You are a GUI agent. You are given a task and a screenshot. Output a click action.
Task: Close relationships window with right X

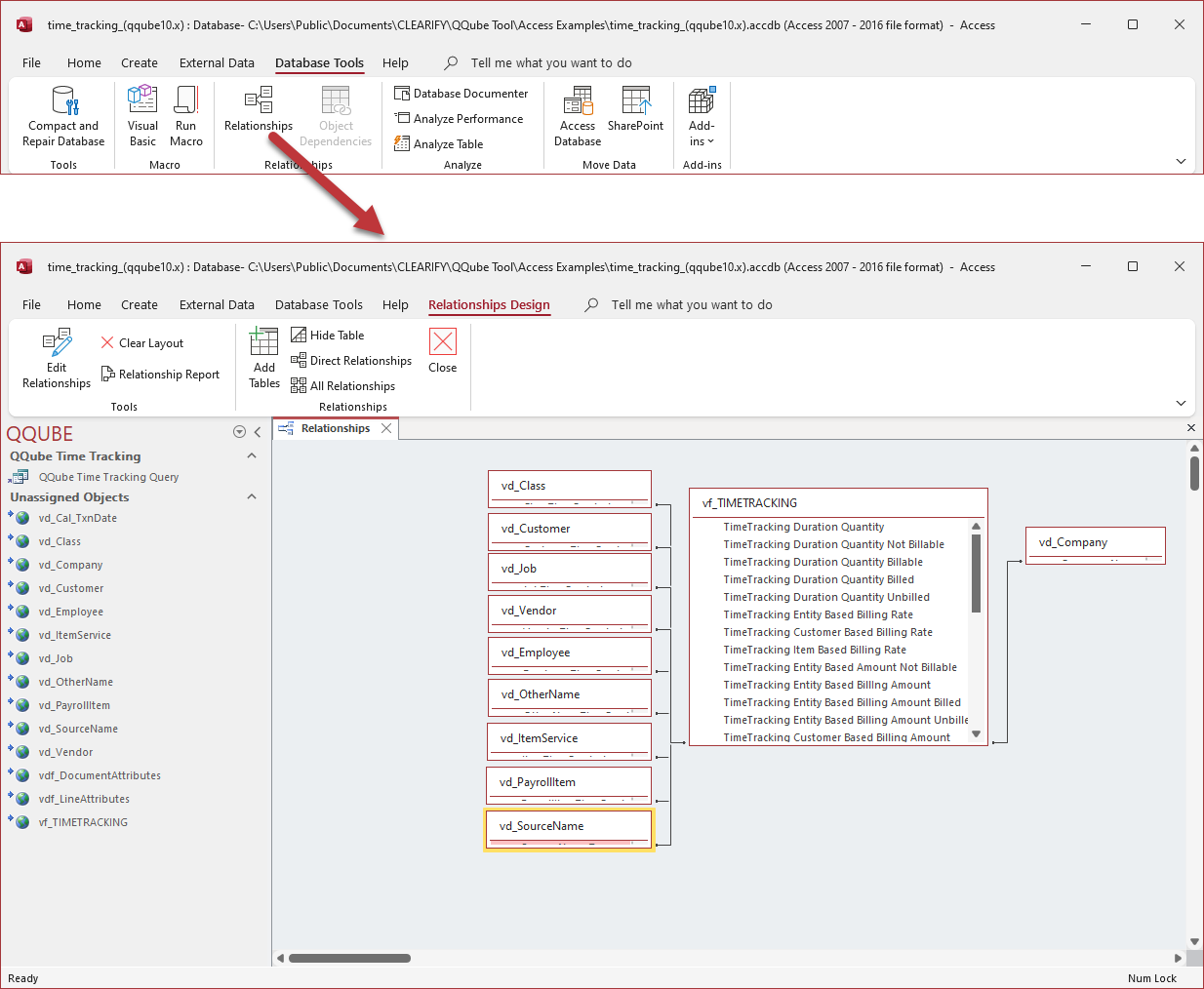click(1190, 428)
